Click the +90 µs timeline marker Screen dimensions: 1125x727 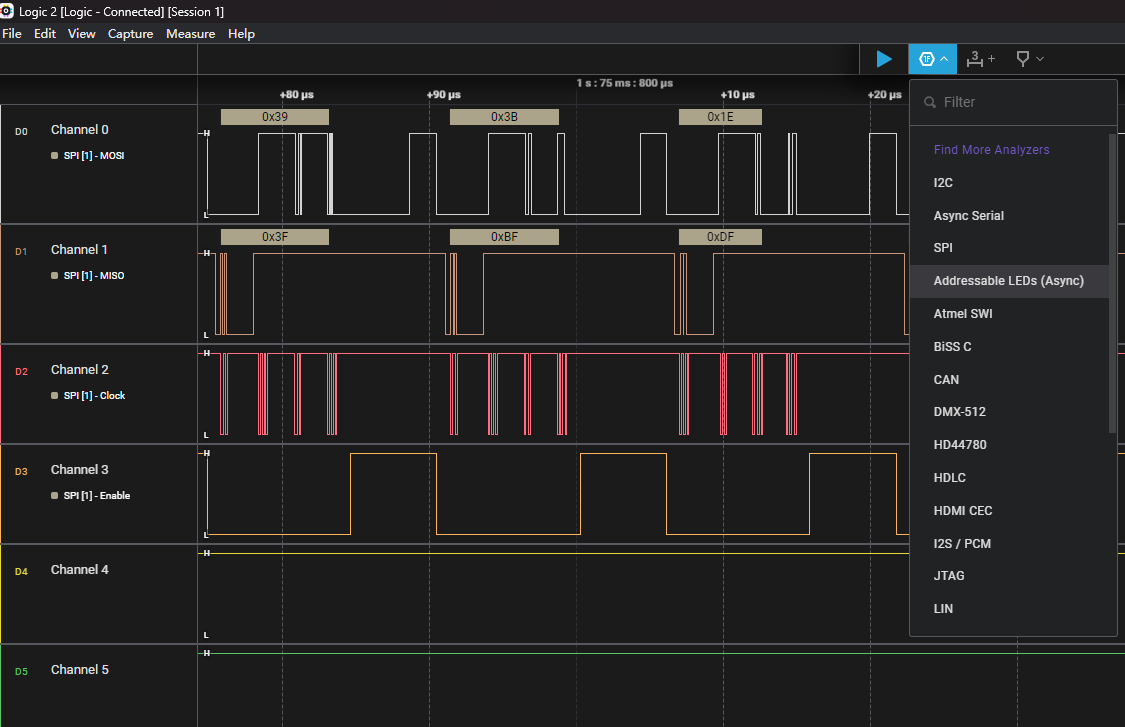(x=443, y=95)
